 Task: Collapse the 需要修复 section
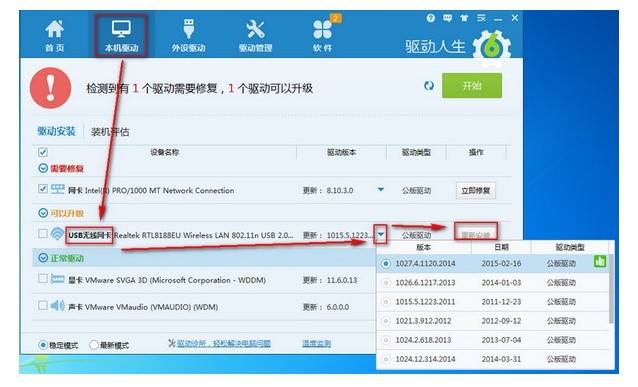tap(43, 168)
